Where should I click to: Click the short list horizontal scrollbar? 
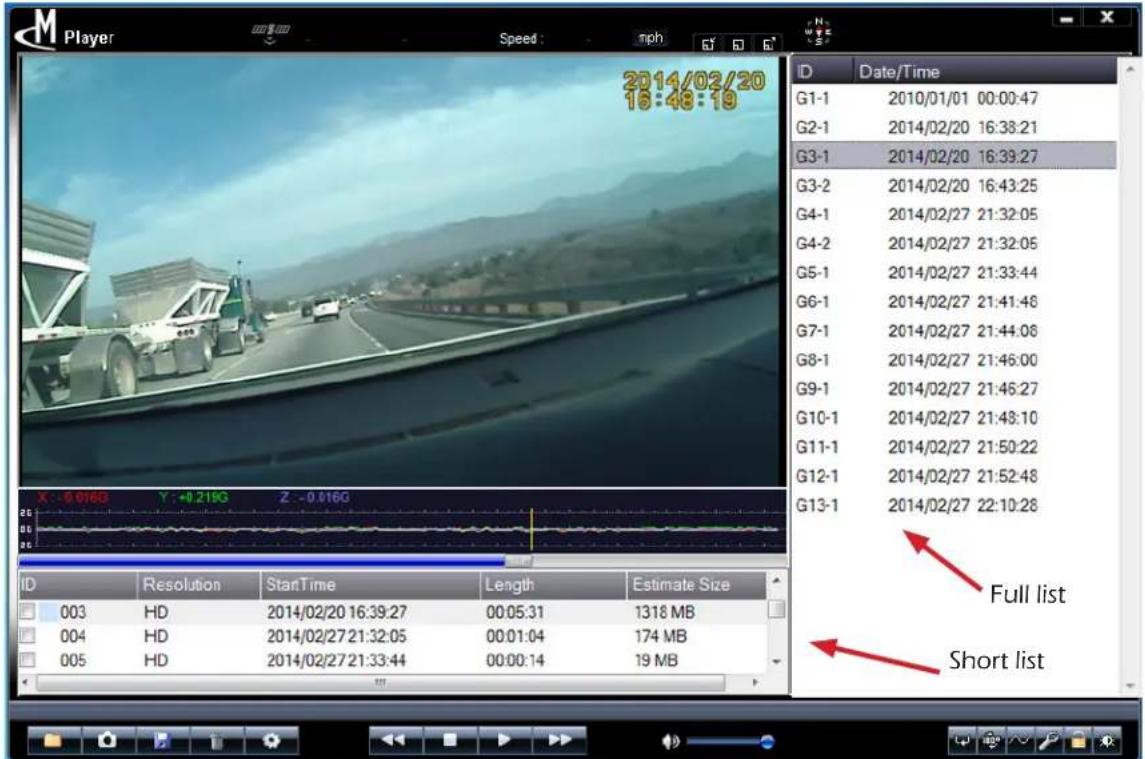click(x=380, y=682)
